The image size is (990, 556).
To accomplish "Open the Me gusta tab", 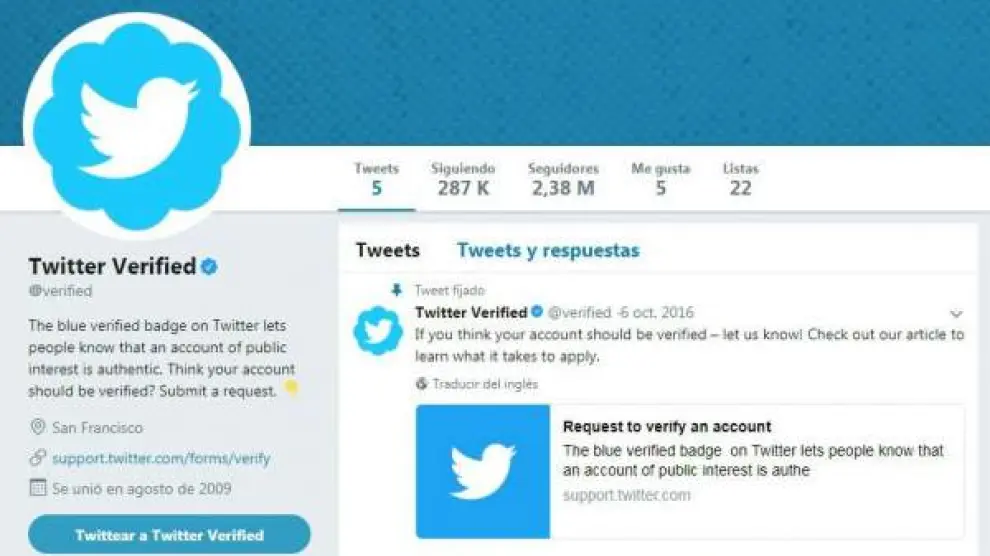I will pos(660,179).
